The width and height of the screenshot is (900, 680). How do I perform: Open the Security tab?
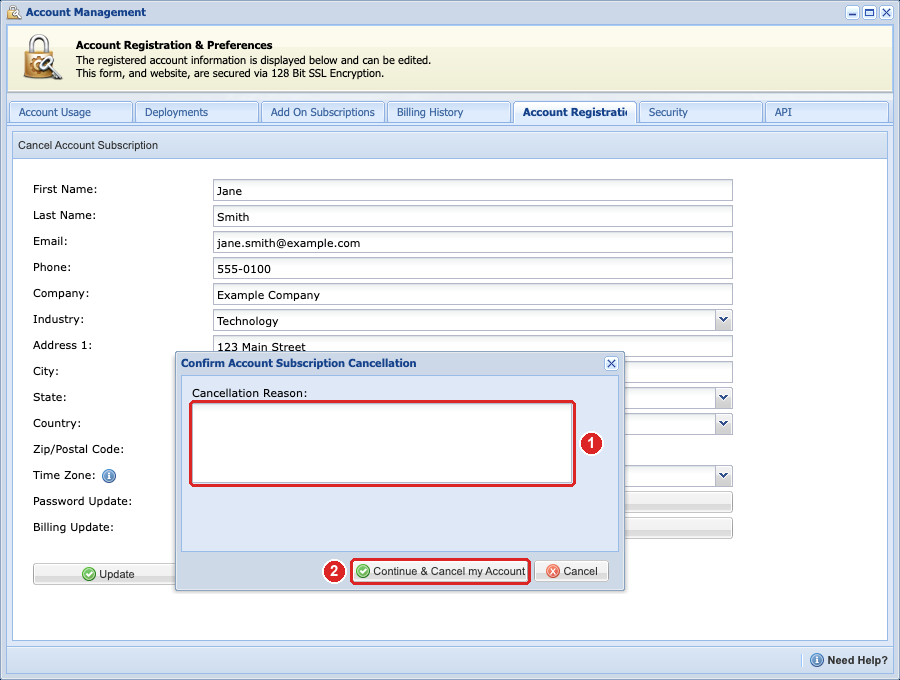701,112
